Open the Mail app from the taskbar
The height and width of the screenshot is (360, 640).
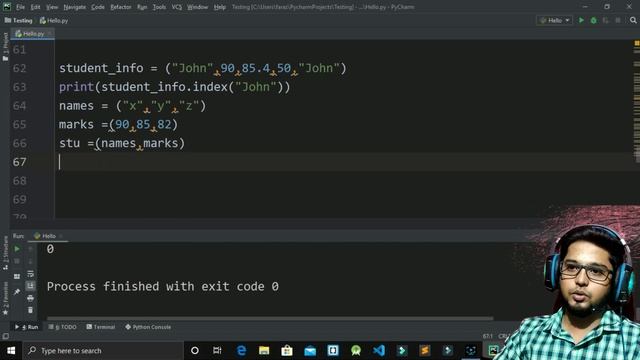click(x=310, y=351)
